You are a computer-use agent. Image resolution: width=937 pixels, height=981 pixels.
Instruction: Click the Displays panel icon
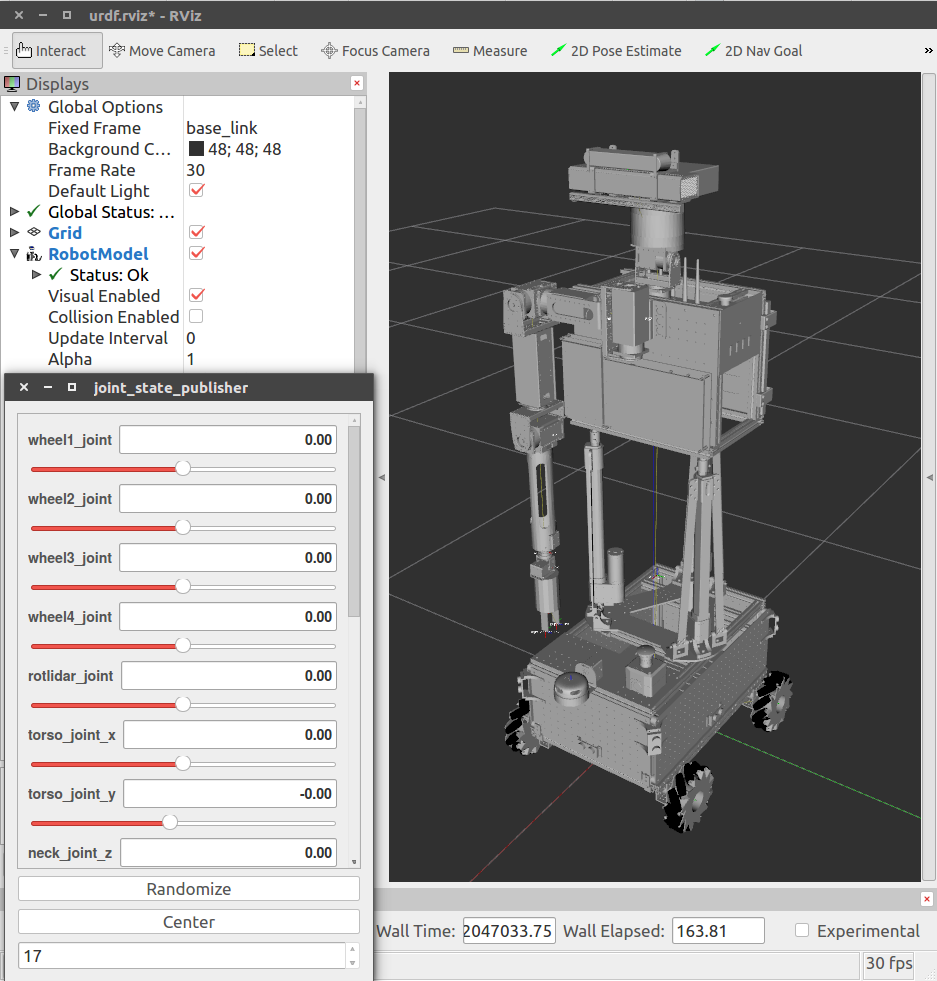(x=12, y=84)
